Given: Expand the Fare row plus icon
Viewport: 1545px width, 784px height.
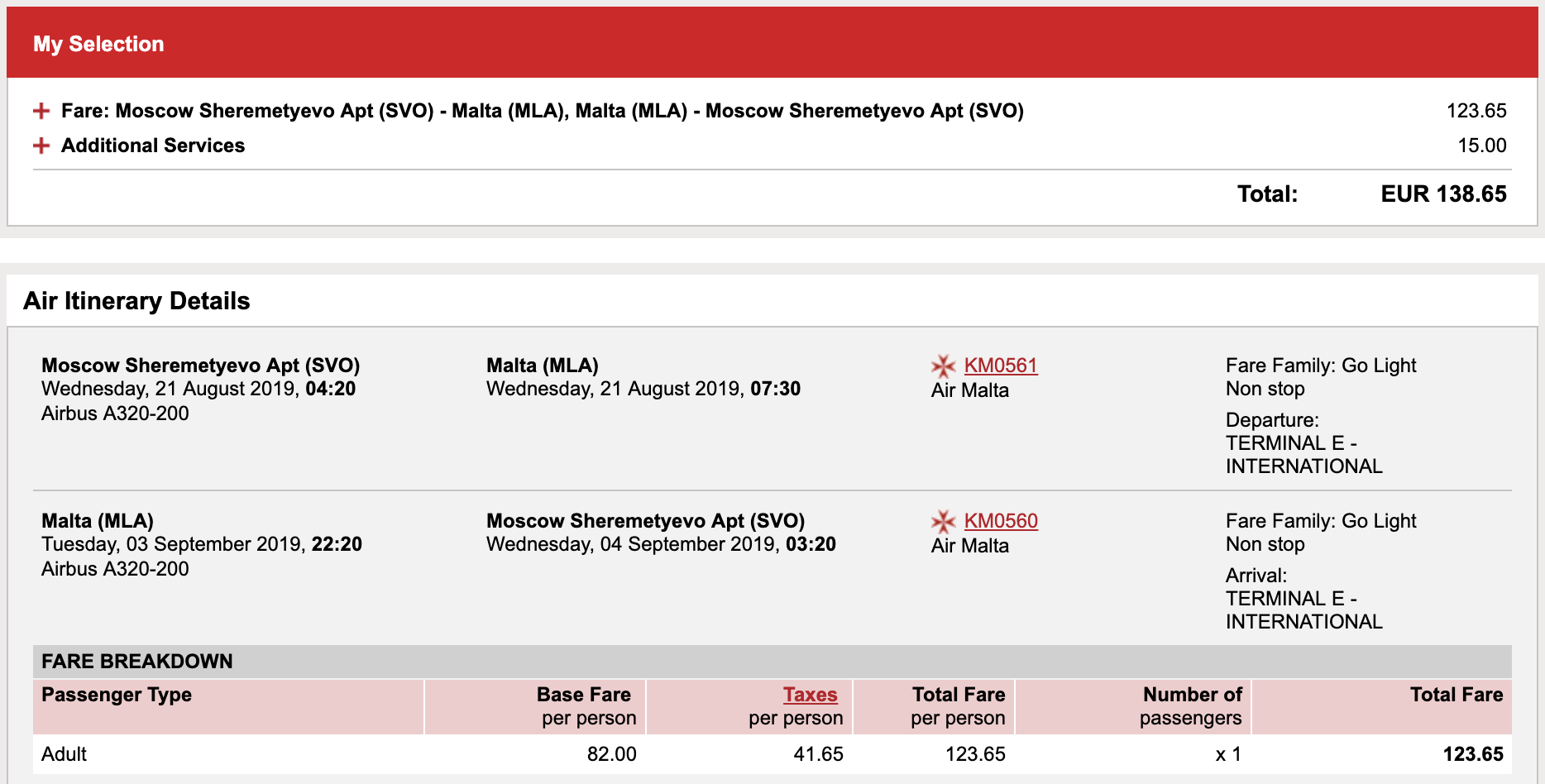Looking at the screenshot, I should (x=41, y=111).
